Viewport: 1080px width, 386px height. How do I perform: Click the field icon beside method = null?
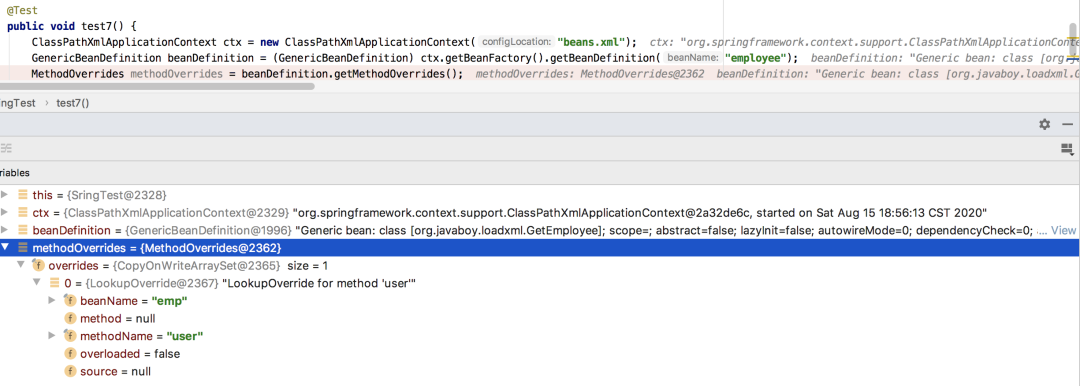click(x=70, y=318)
